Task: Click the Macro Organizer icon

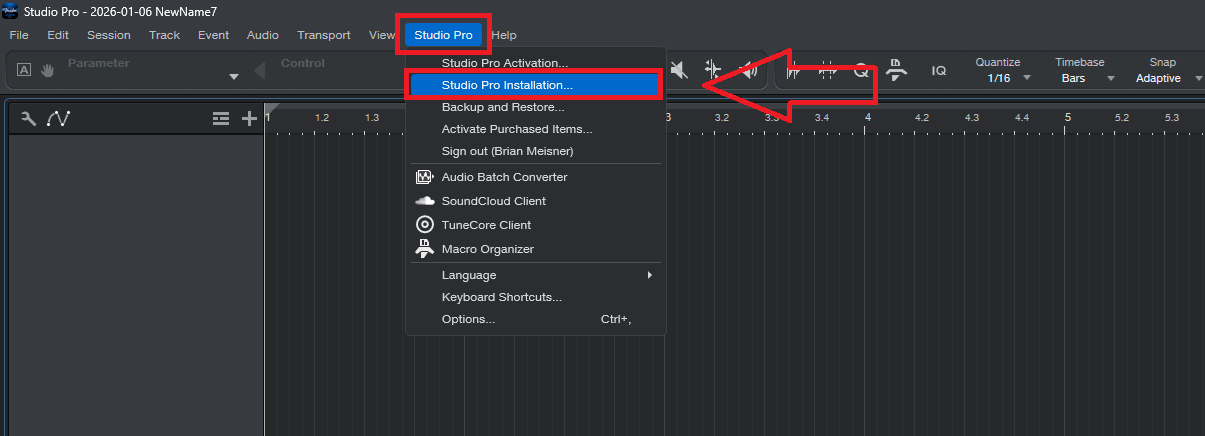Action: click(x=423, y=249)
